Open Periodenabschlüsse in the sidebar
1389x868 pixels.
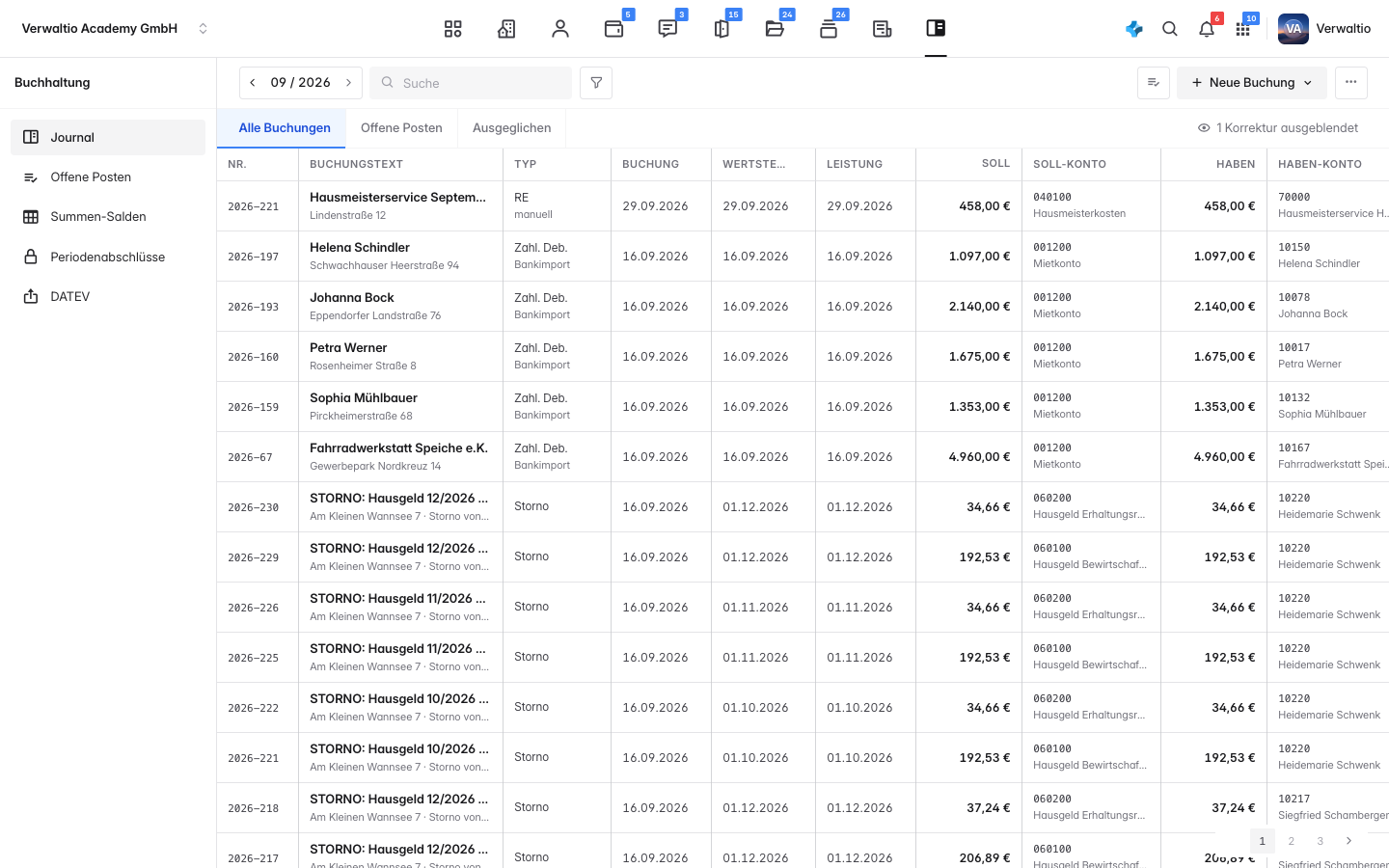pyautogui.click(x=108, y=257)
